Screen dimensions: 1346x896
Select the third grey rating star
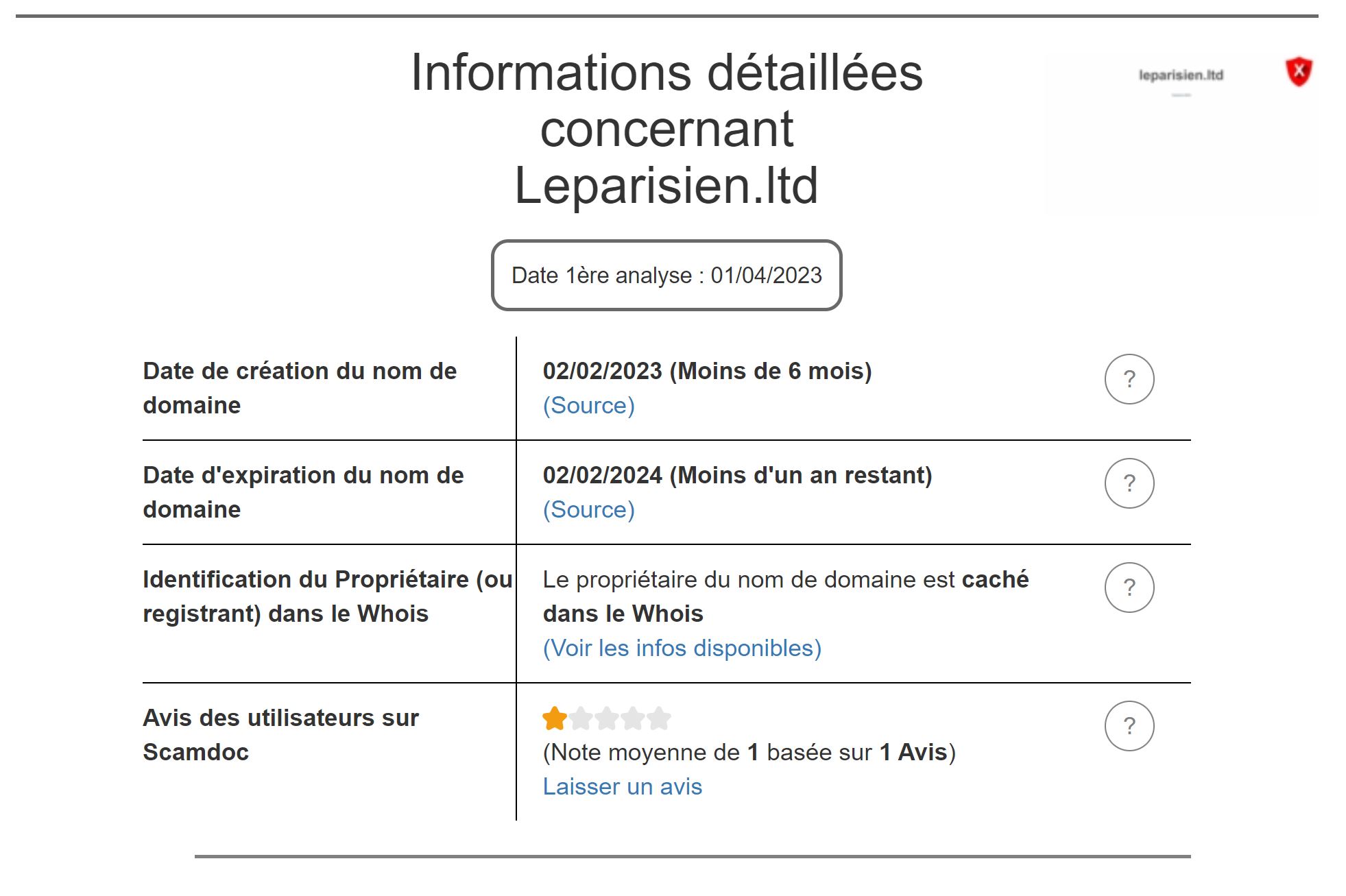(x=607, y=718)
